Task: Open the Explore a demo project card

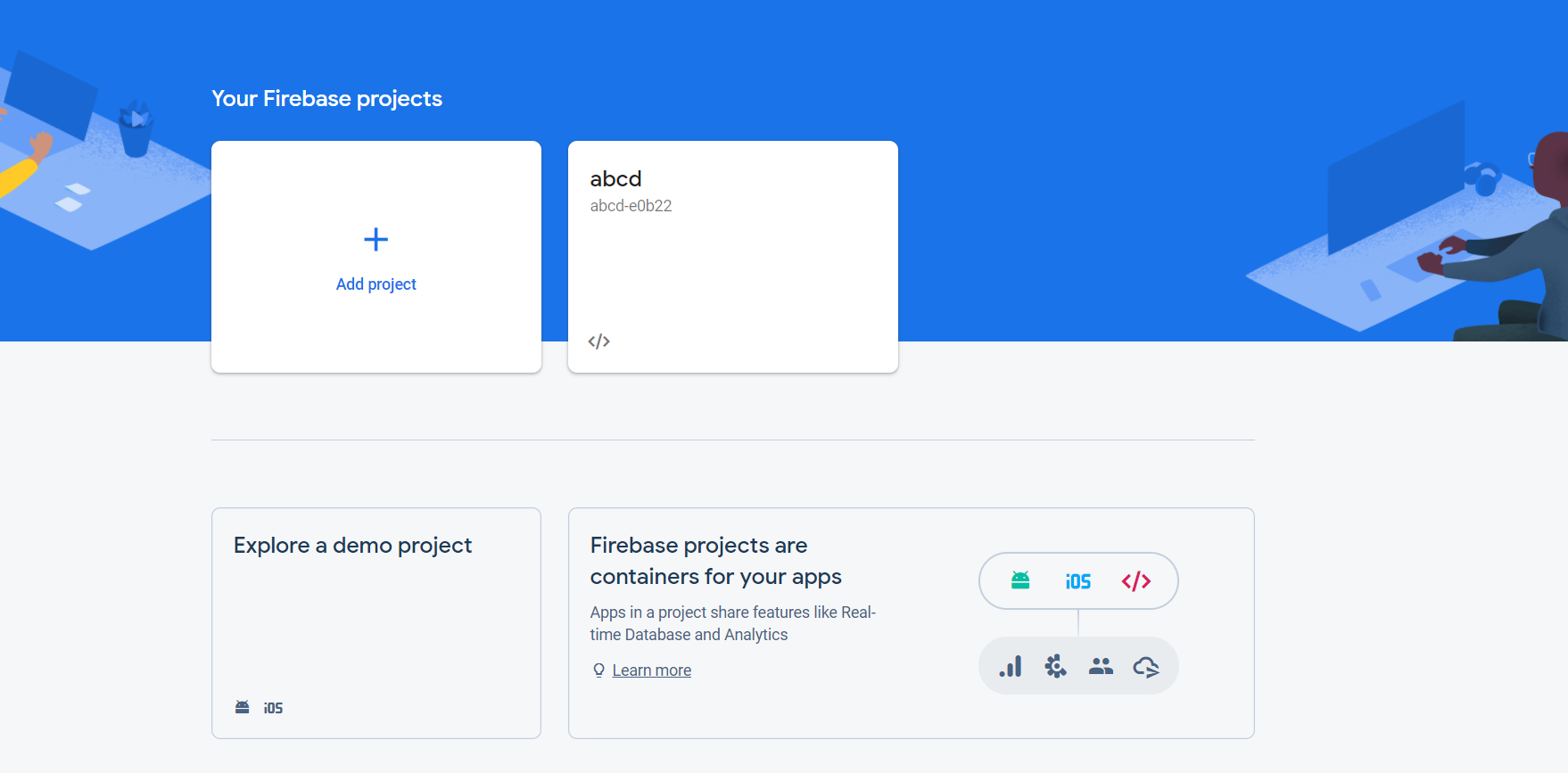Action: [x=375, y=622]
